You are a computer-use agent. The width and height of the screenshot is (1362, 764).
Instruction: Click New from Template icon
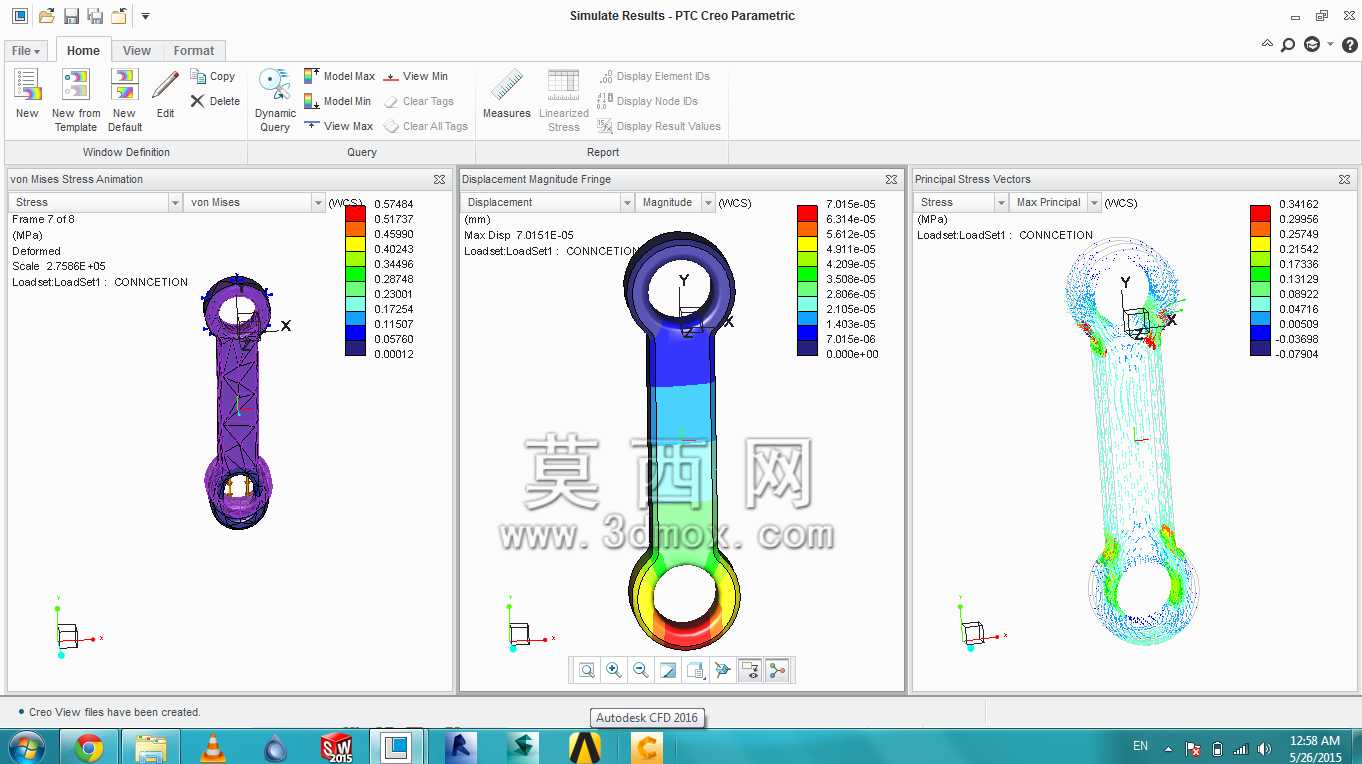[x=76, y=85]
